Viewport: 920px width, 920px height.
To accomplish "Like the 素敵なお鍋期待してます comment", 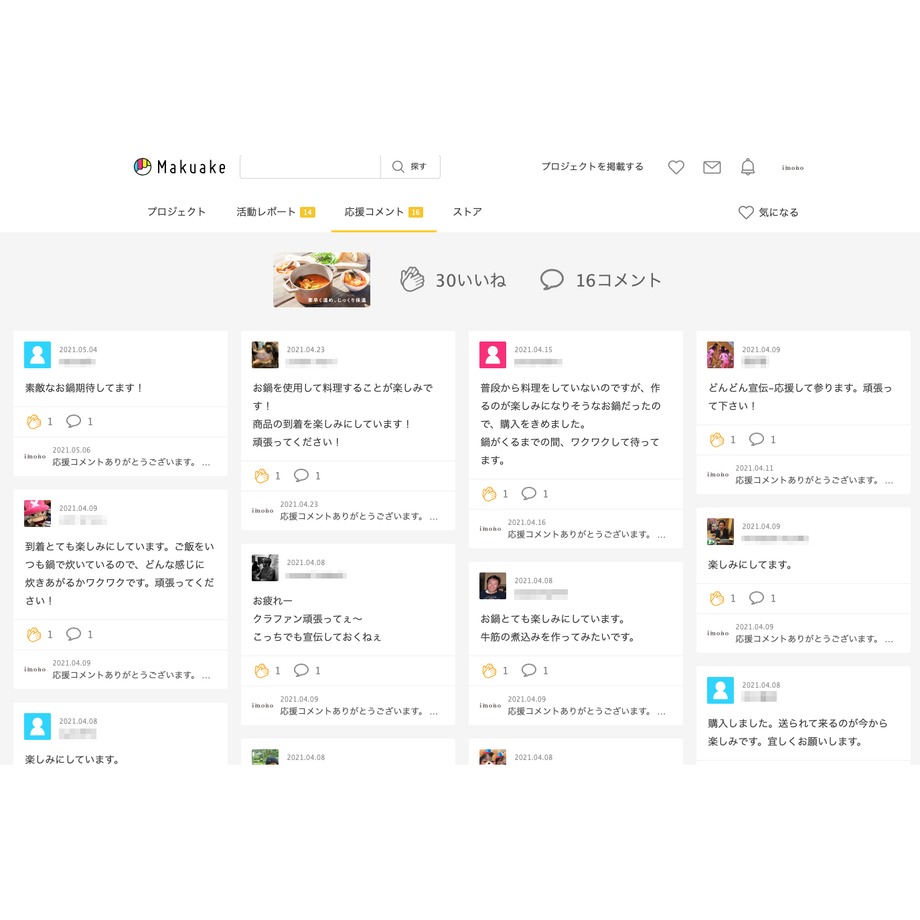I will click(x=34, y=421).
